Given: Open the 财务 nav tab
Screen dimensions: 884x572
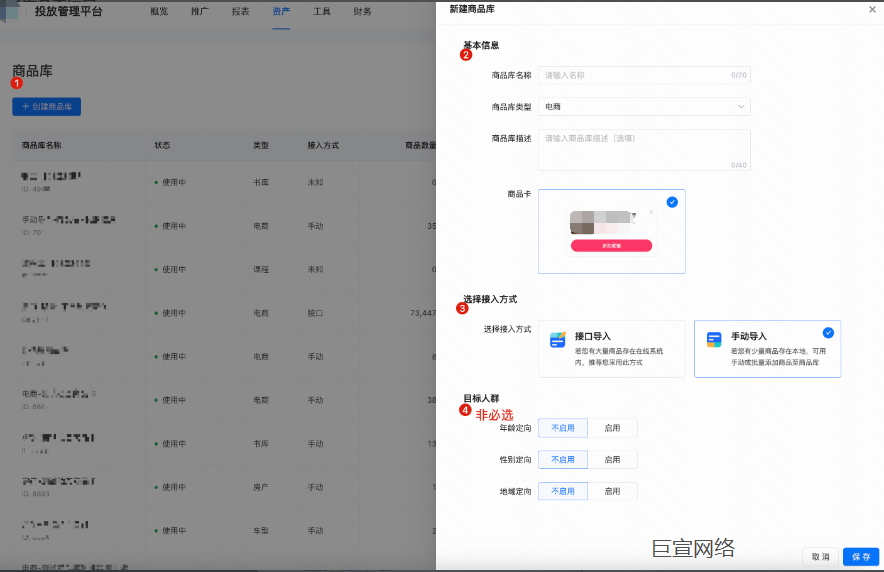Looking at the screenshot, I should (363, 11).
